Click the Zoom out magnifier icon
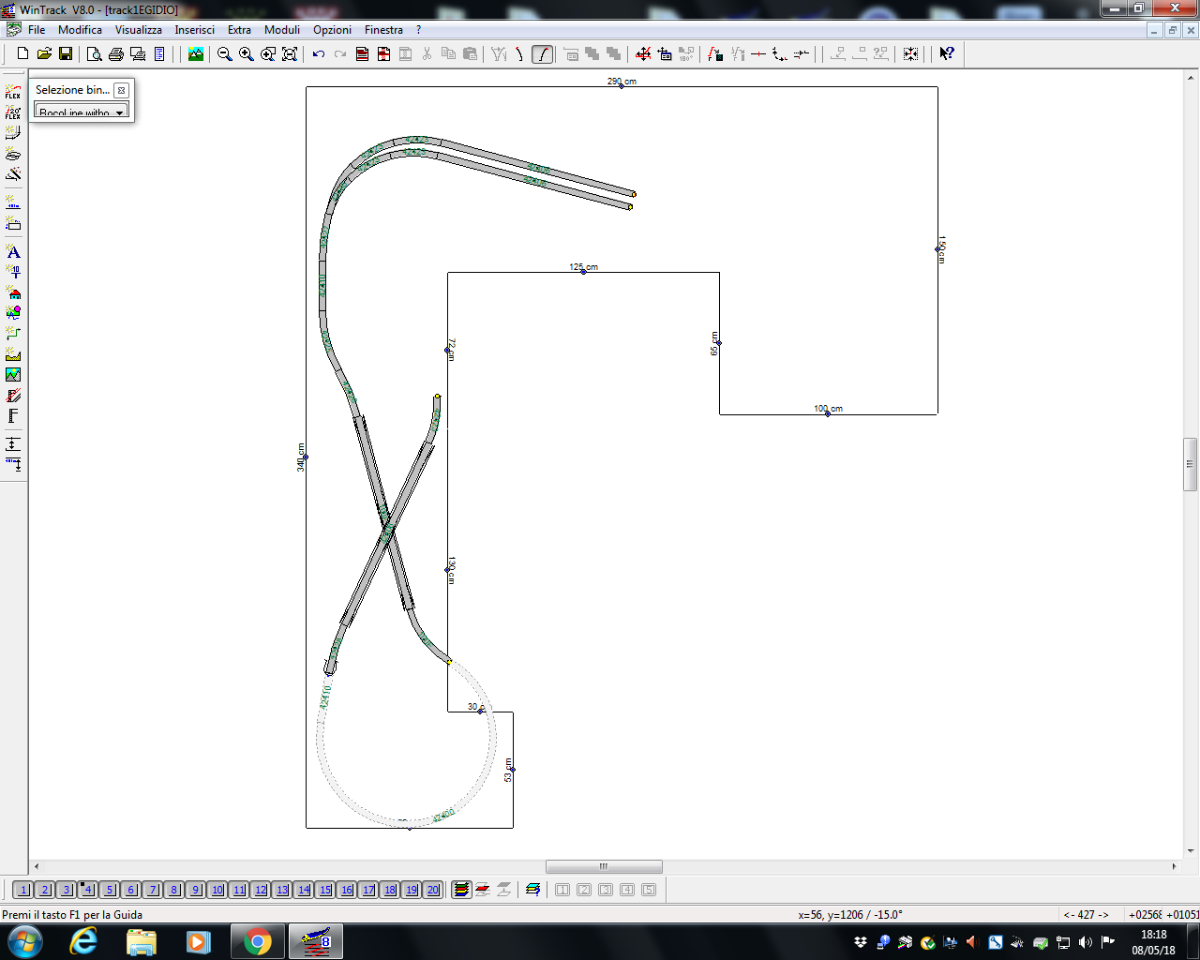1200x960 pixels. [x=225, y=54]
